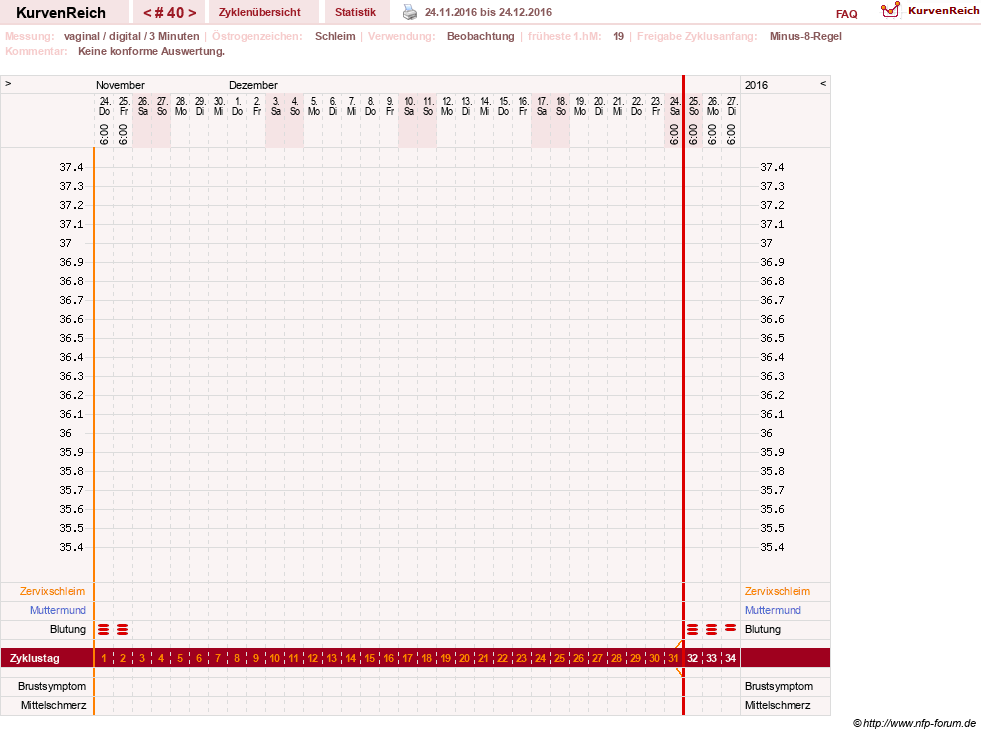
Task: Open the KurvenReich logo icon
Action: point(890,10)
